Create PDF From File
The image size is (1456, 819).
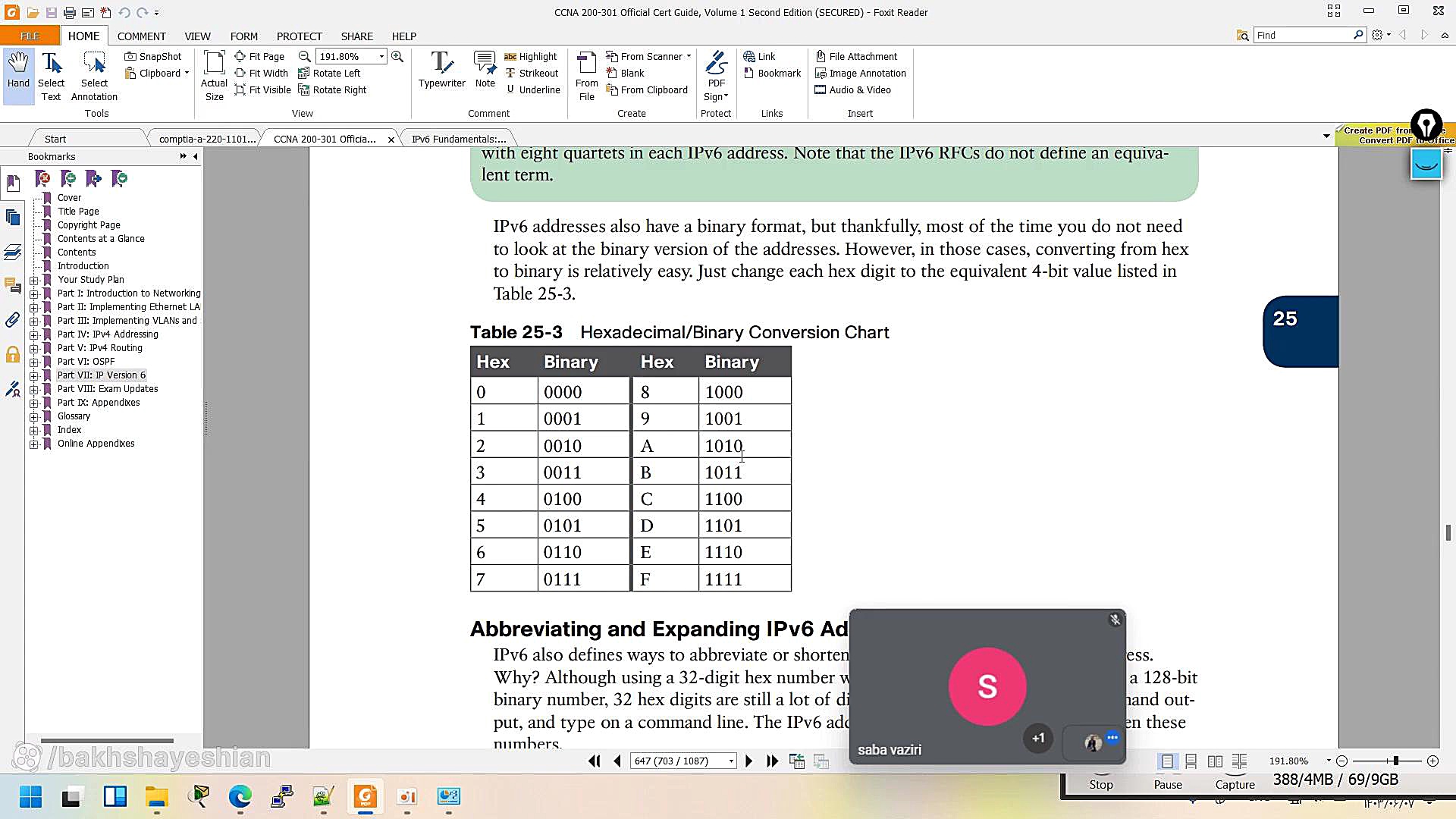586,76
